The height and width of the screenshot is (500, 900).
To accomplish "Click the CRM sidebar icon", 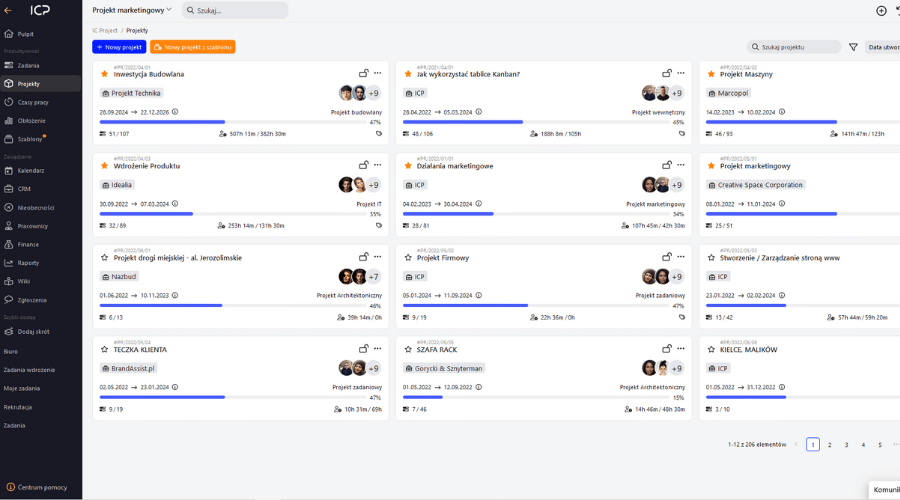I will coord(9,189).
